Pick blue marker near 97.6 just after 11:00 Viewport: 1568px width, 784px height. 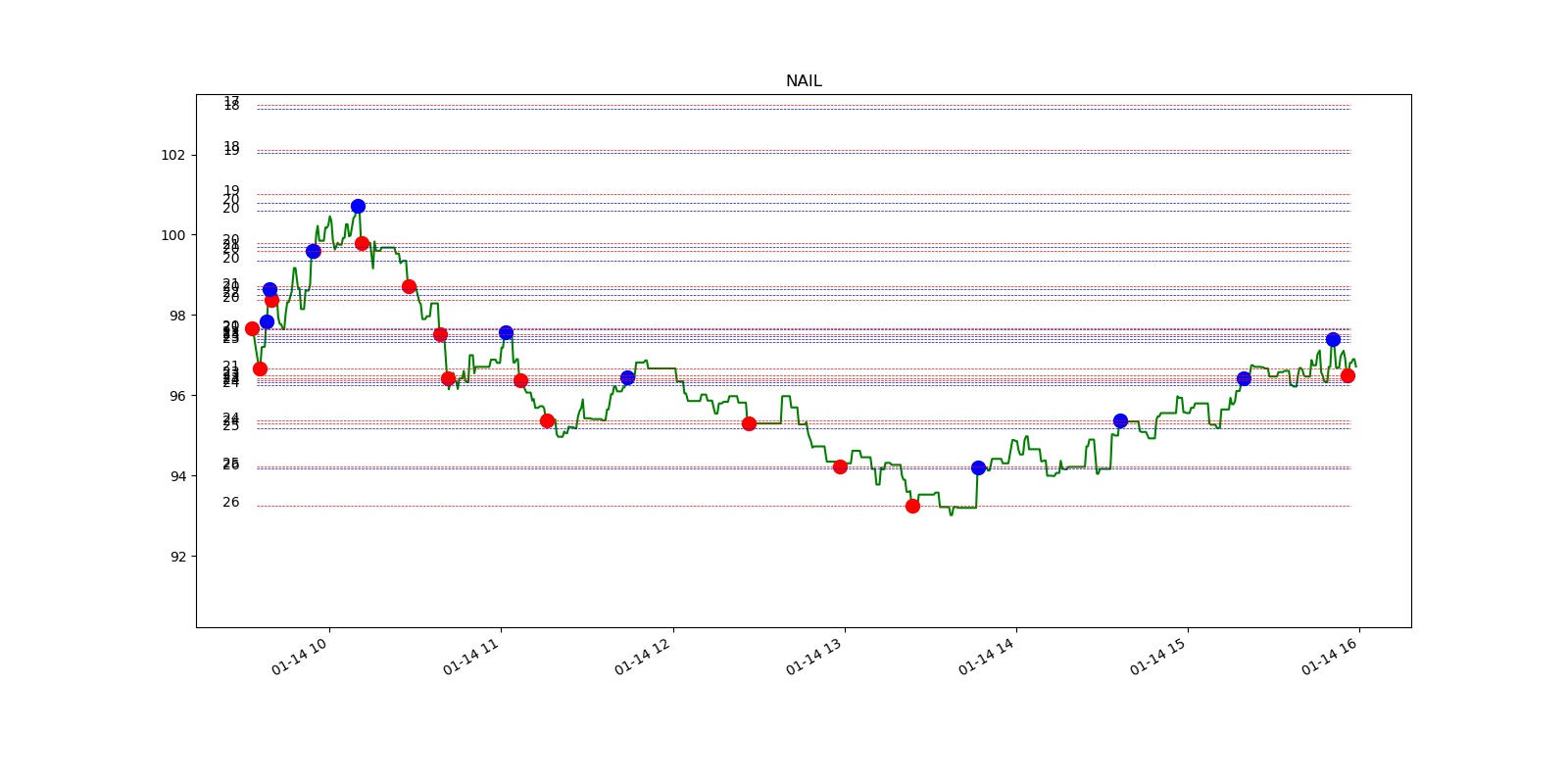[x=506, y=332]
